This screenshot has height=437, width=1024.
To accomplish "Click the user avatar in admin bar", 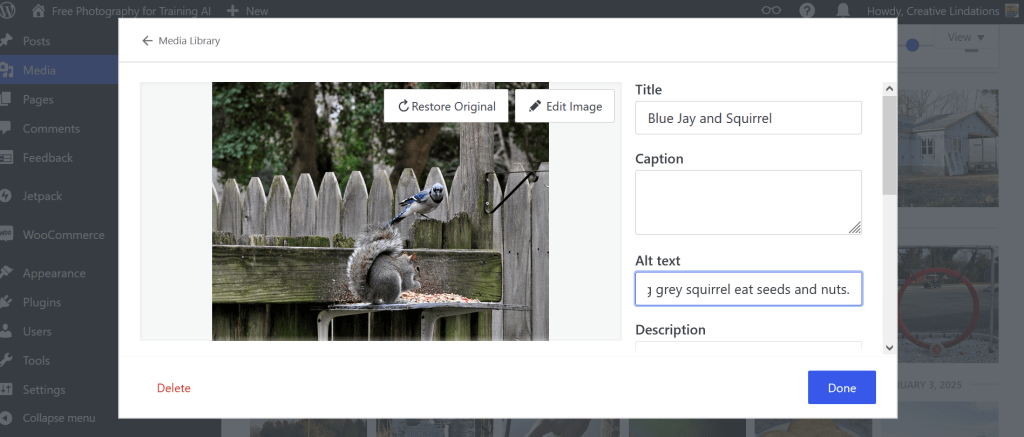I will coord(1012,10).
